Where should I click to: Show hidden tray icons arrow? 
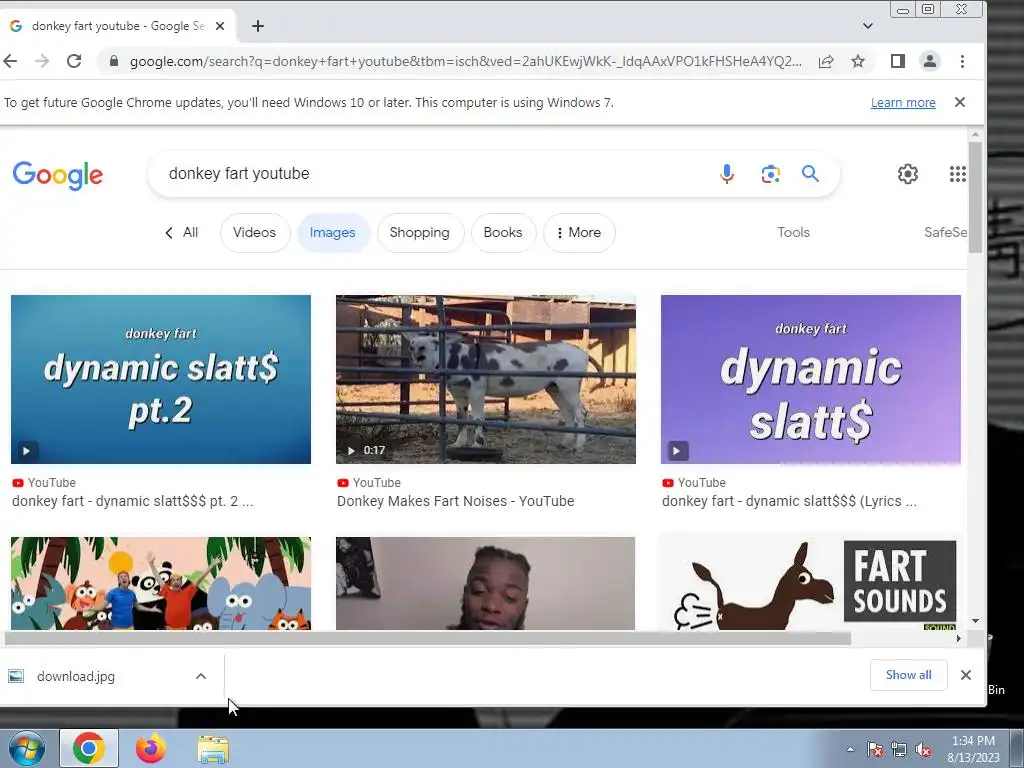850,749
